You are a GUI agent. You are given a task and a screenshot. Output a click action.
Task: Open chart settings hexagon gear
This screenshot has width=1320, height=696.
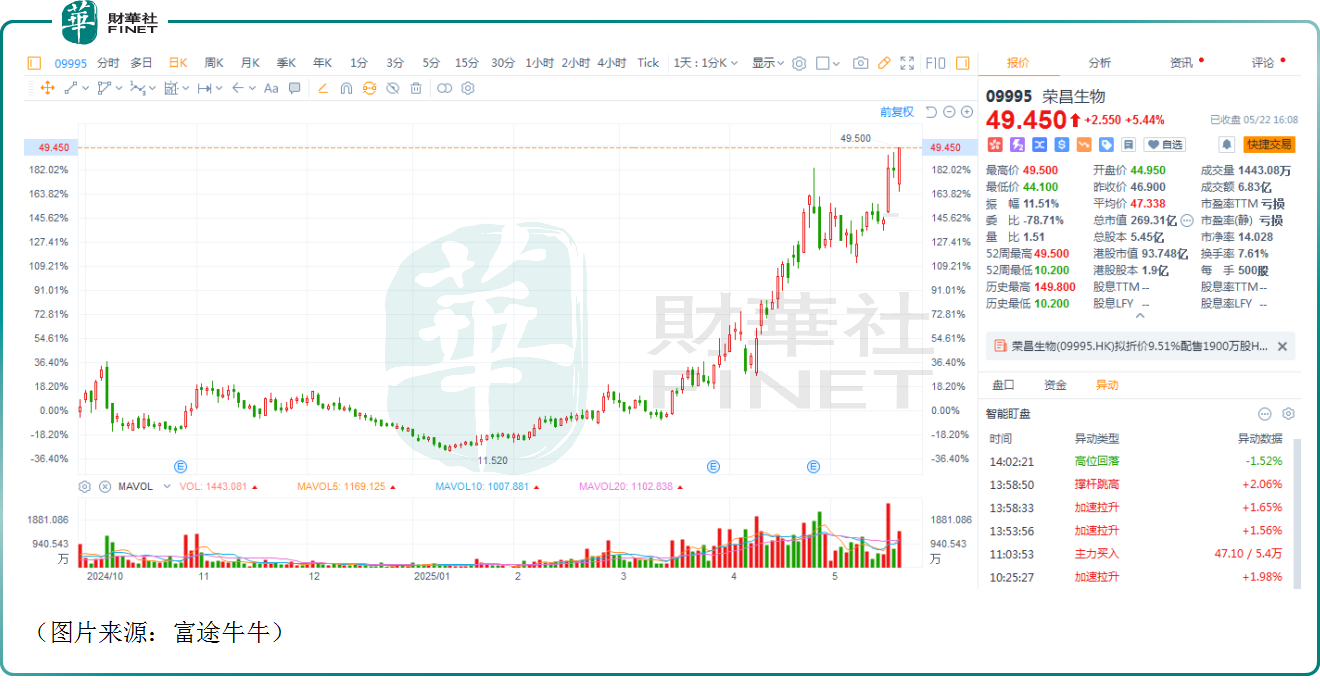[x=799, y=63]
